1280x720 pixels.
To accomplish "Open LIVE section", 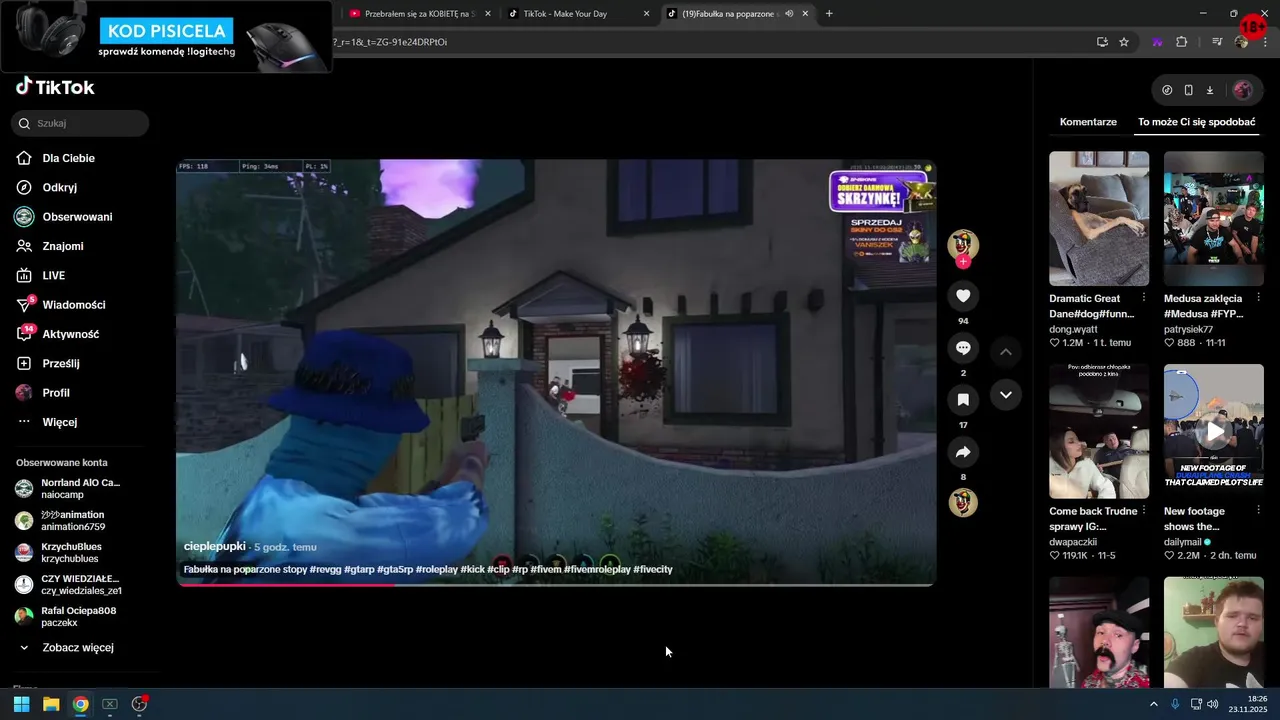I will coord(53,275).
